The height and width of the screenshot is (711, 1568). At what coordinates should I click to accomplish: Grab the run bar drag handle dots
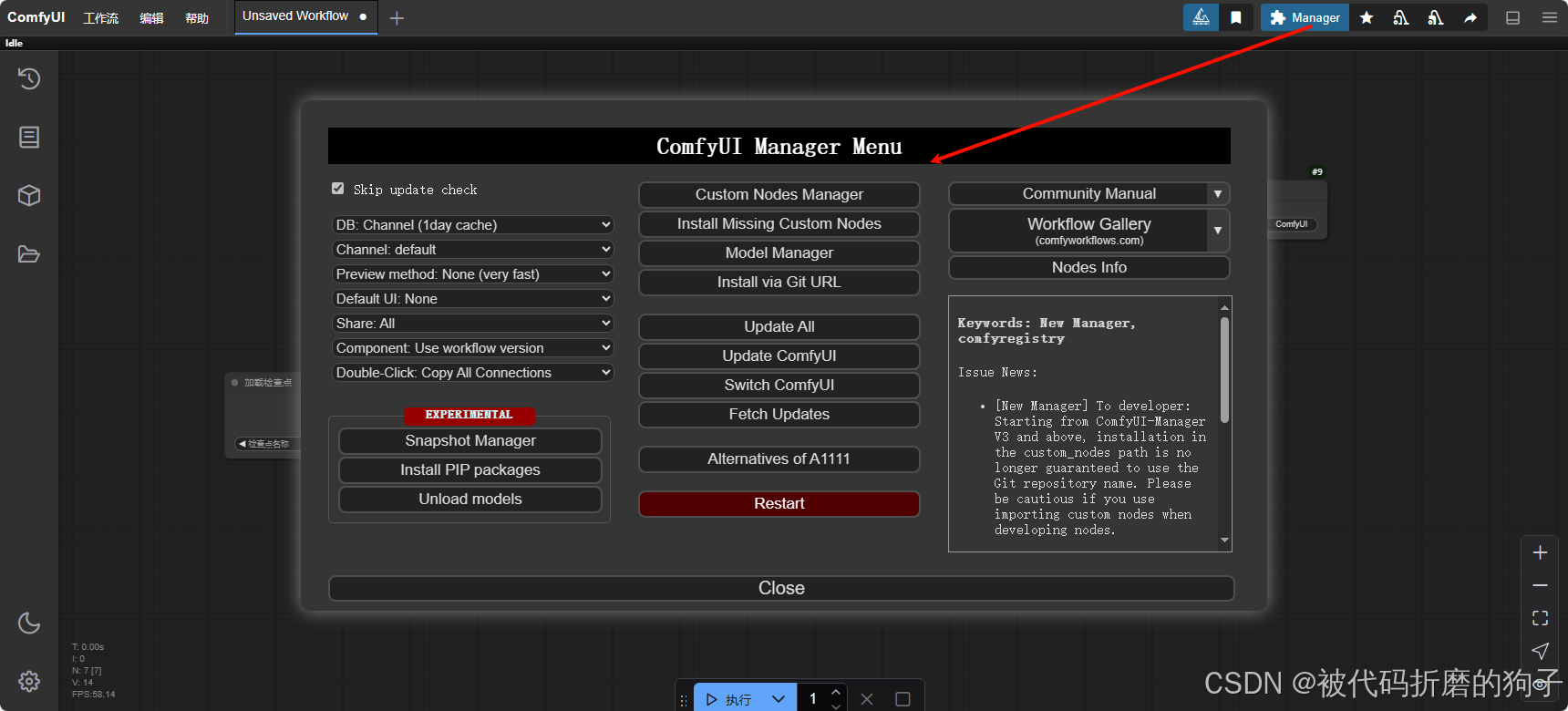click(x=684, y=701)
